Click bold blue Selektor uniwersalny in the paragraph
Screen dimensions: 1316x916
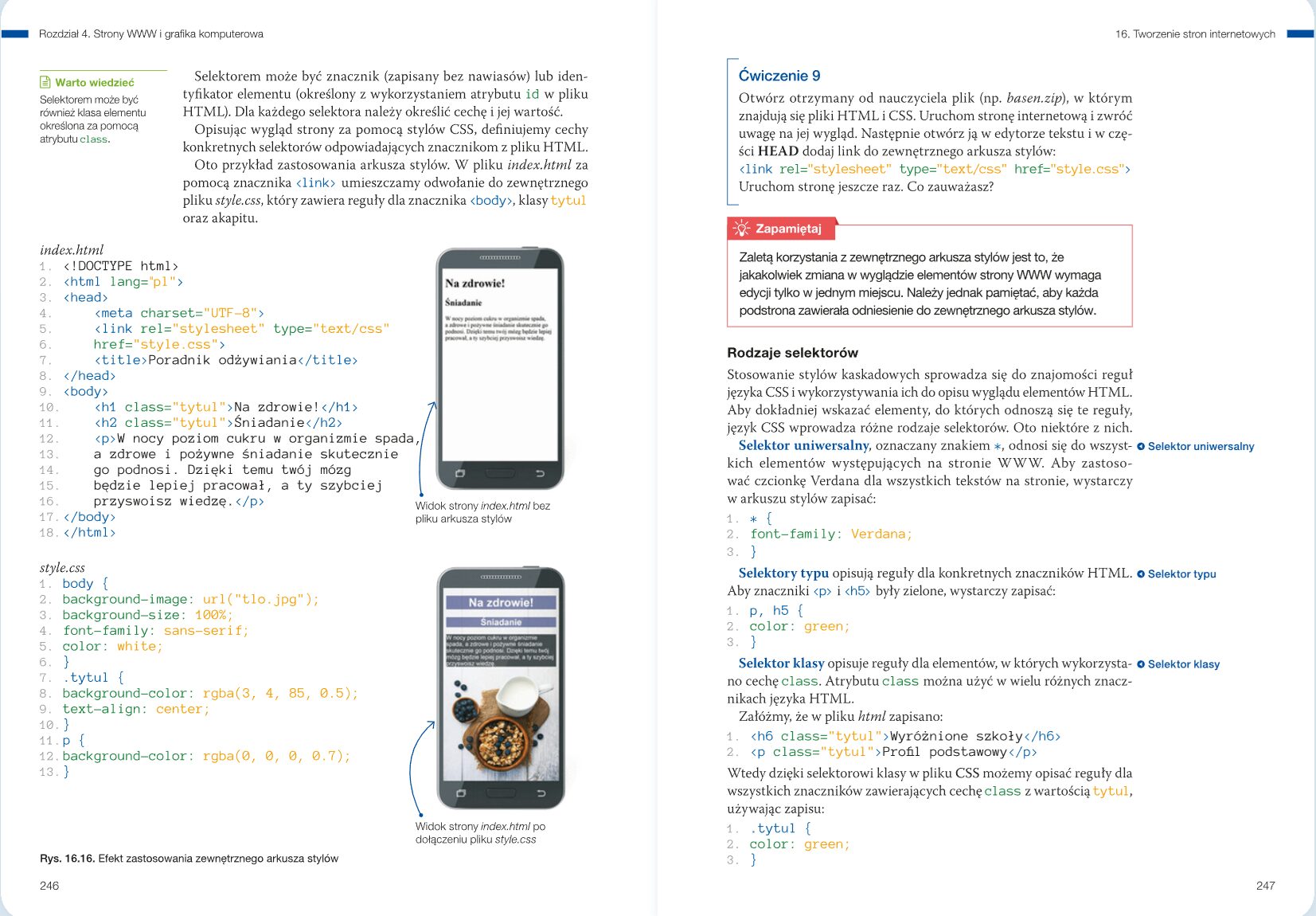tap(803, 445)
